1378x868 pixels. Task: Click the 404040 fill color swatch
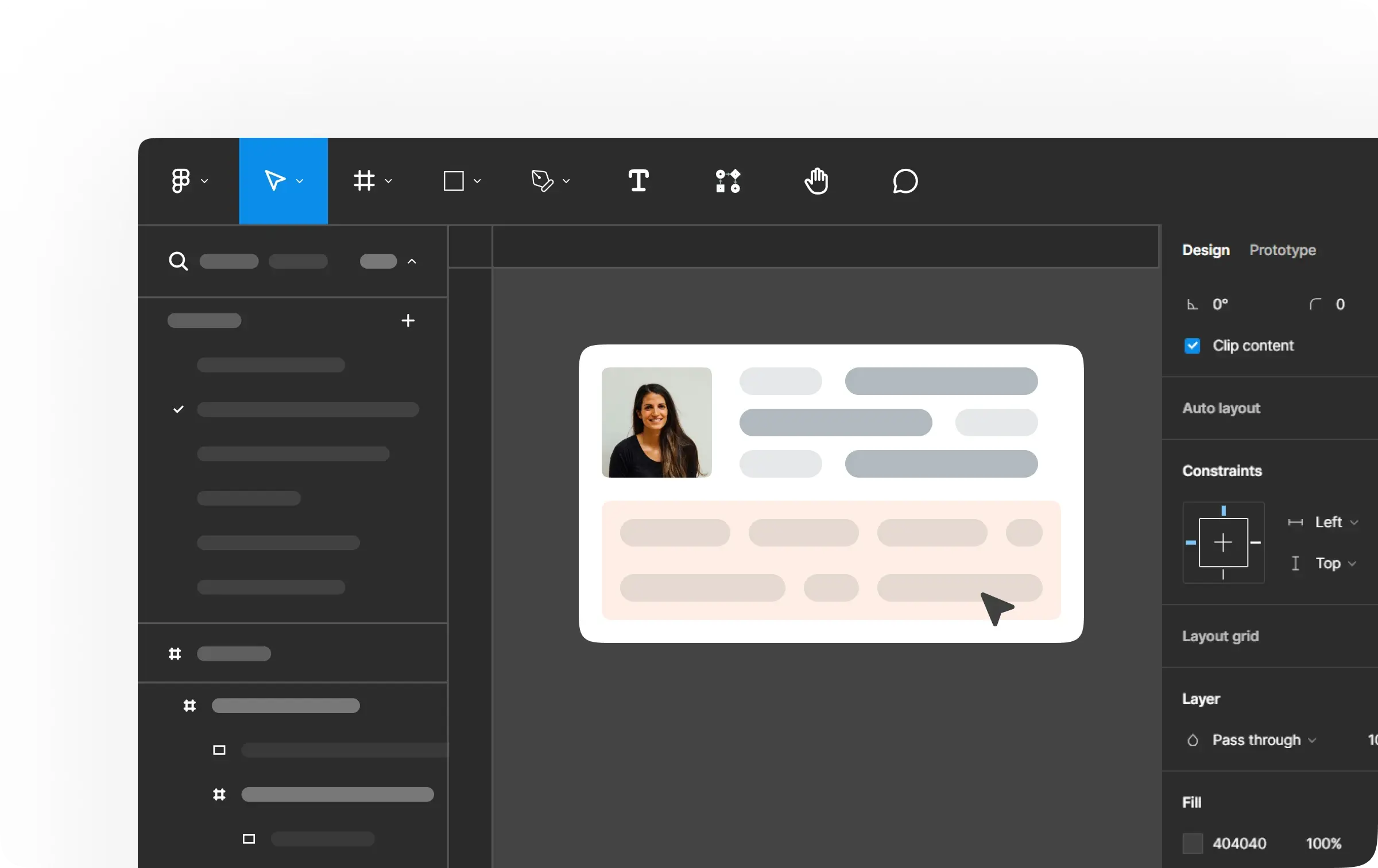[x=1193, y=843]
